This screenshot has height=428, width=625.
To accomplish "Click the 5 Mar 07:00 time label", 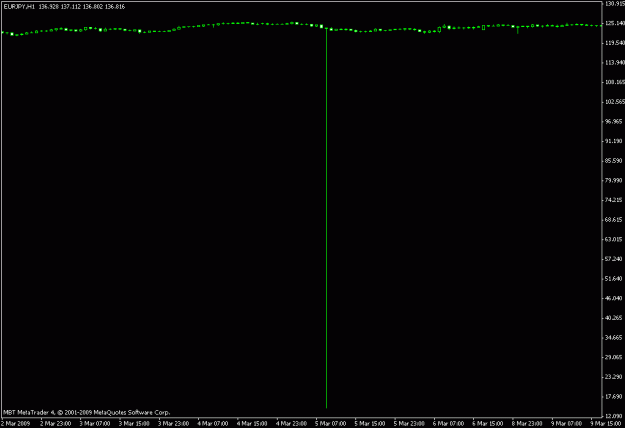I will tap(331, 423).
